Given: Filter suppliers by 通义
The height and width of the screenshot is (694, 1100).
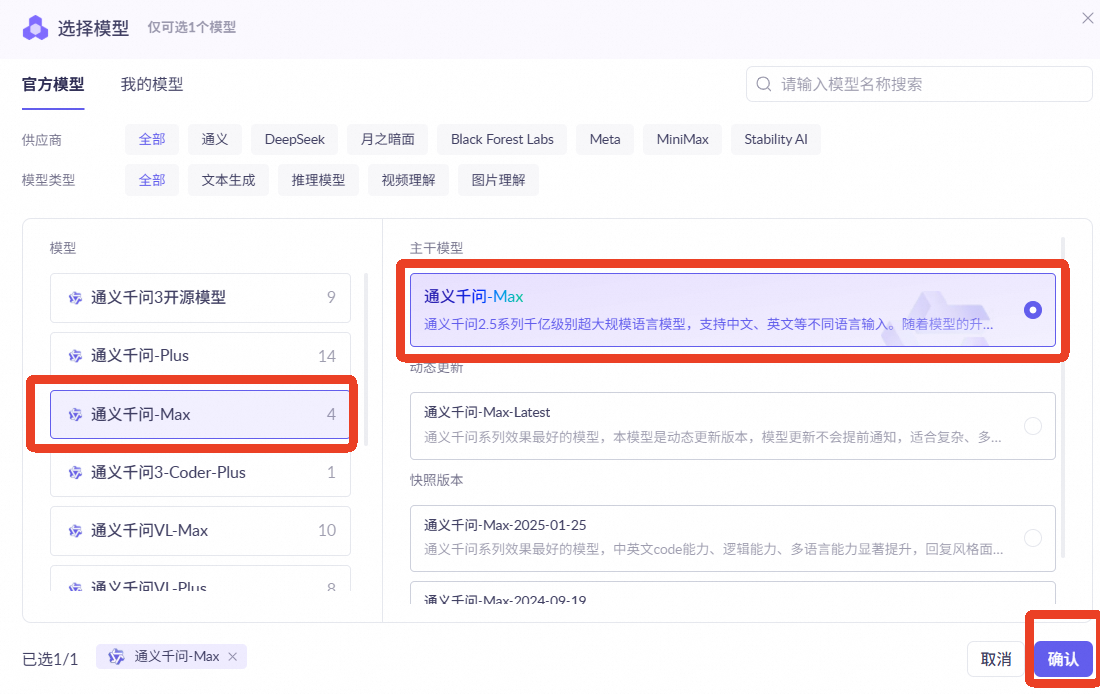Looking at the screenshot, I should [215, 140].
